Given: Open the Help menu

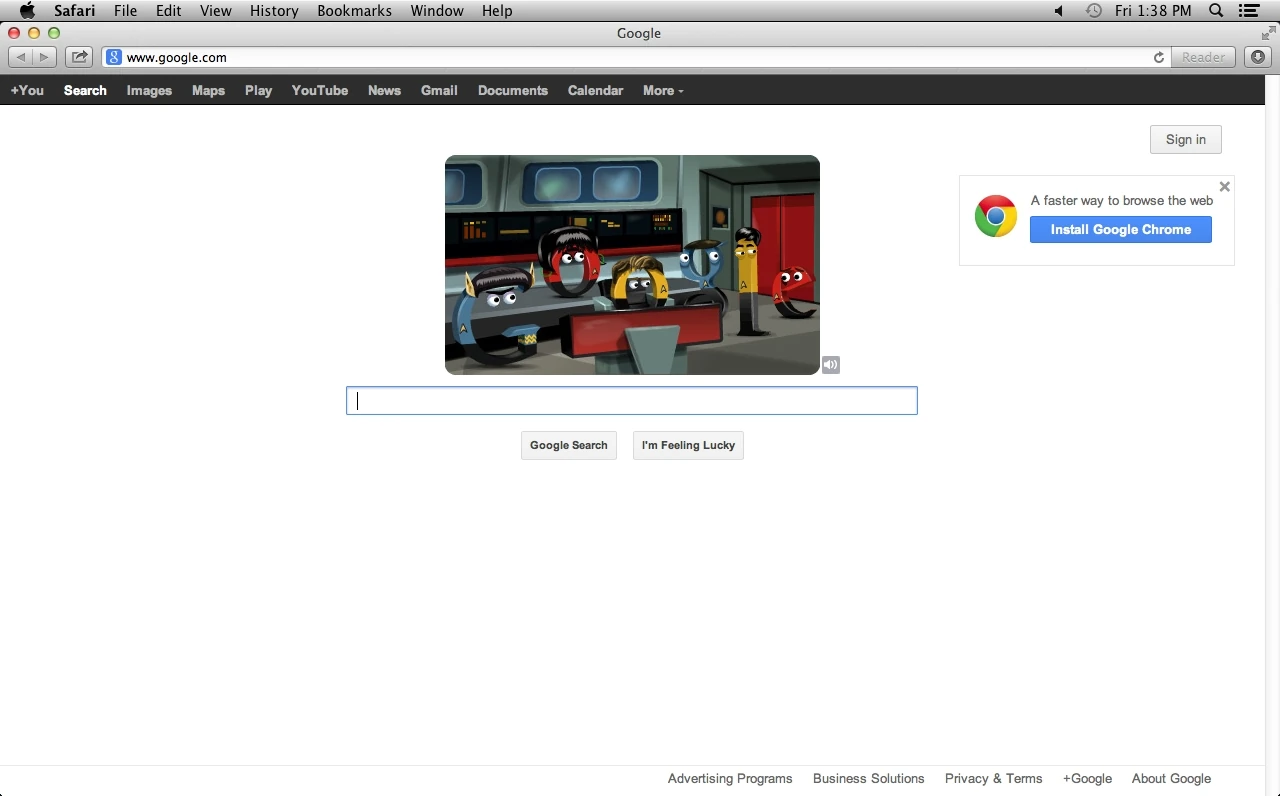Looking at the screenshot, I should pyautogui.click(x=497, y=11).
